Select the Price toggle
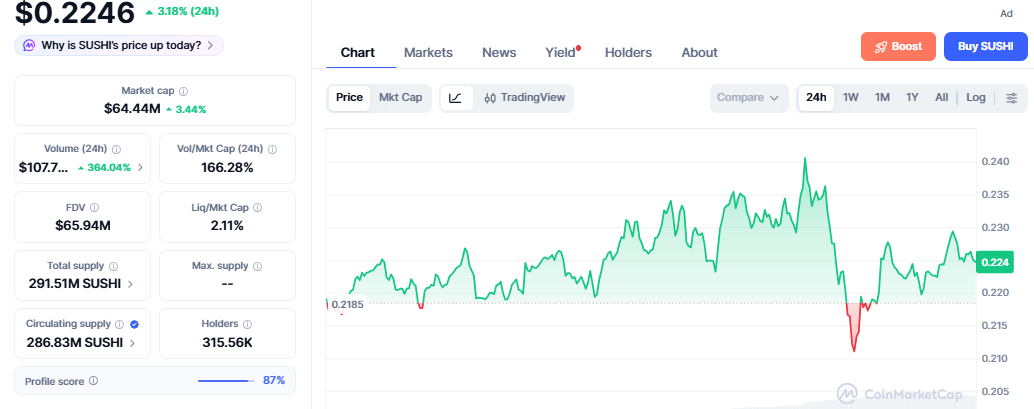This screenshot has width=1034, height=409. [349, 98]
